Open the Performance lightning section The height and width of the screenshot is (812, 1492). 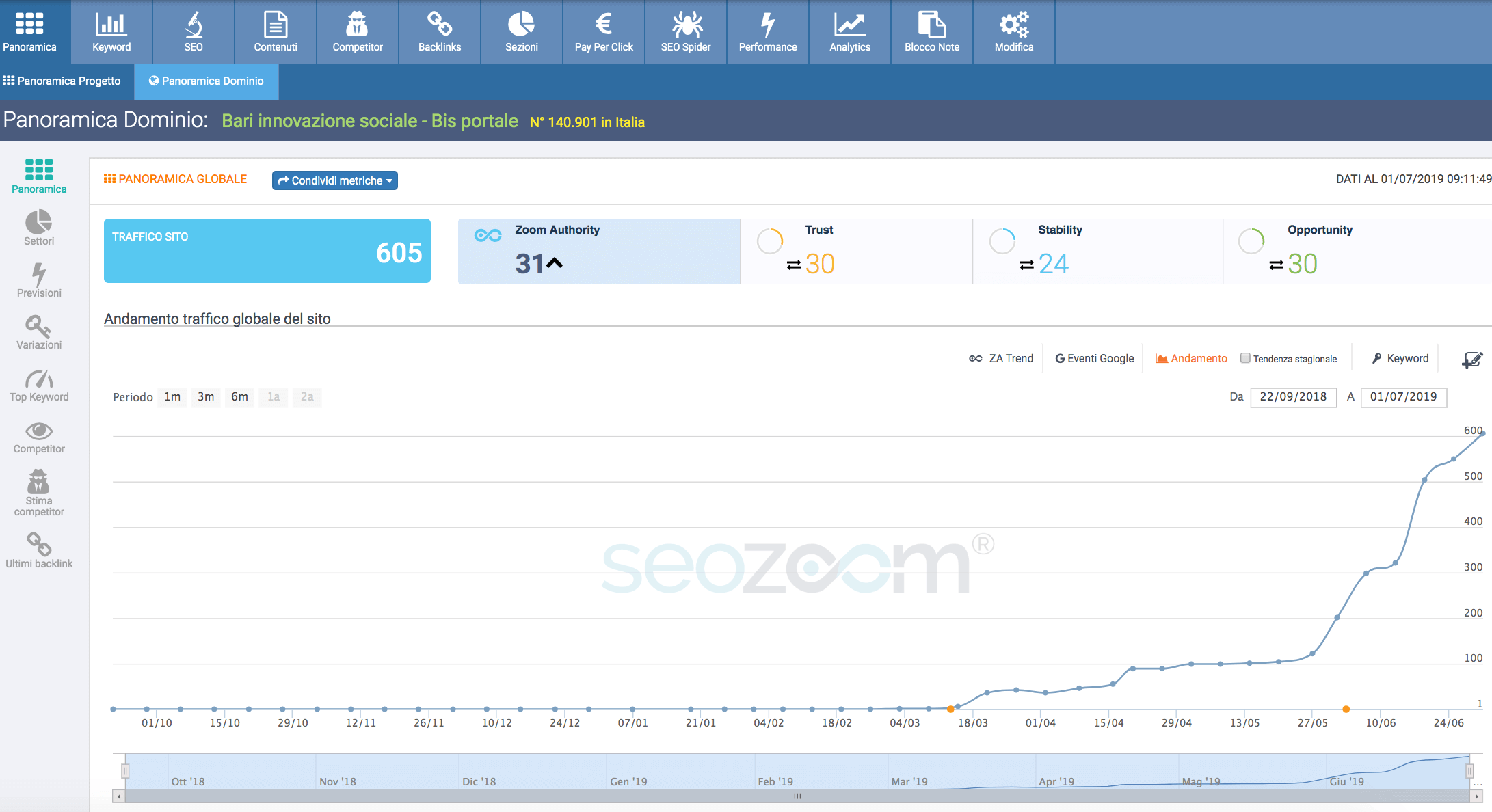point(768,32)
